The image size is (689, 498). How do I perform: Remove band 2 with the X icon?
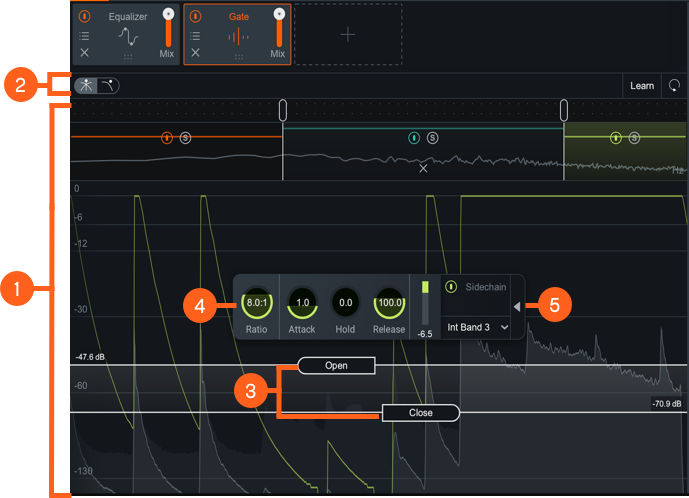tap(423, 168)
